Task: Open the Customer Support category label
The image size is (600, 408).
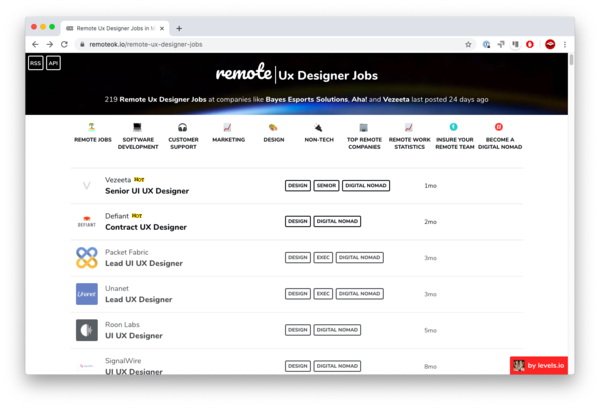Action: coord(183,143)
